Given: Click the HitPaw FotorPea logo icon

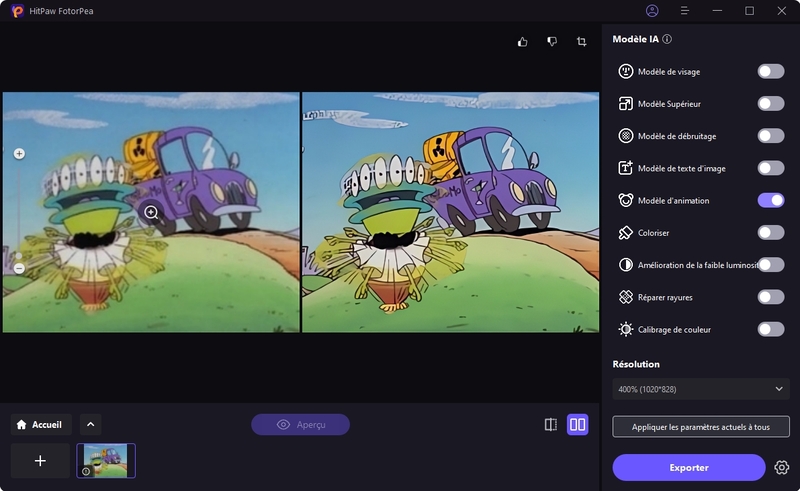Looking at the screenshot, I should pyautogui.click(x=17, y=11).
